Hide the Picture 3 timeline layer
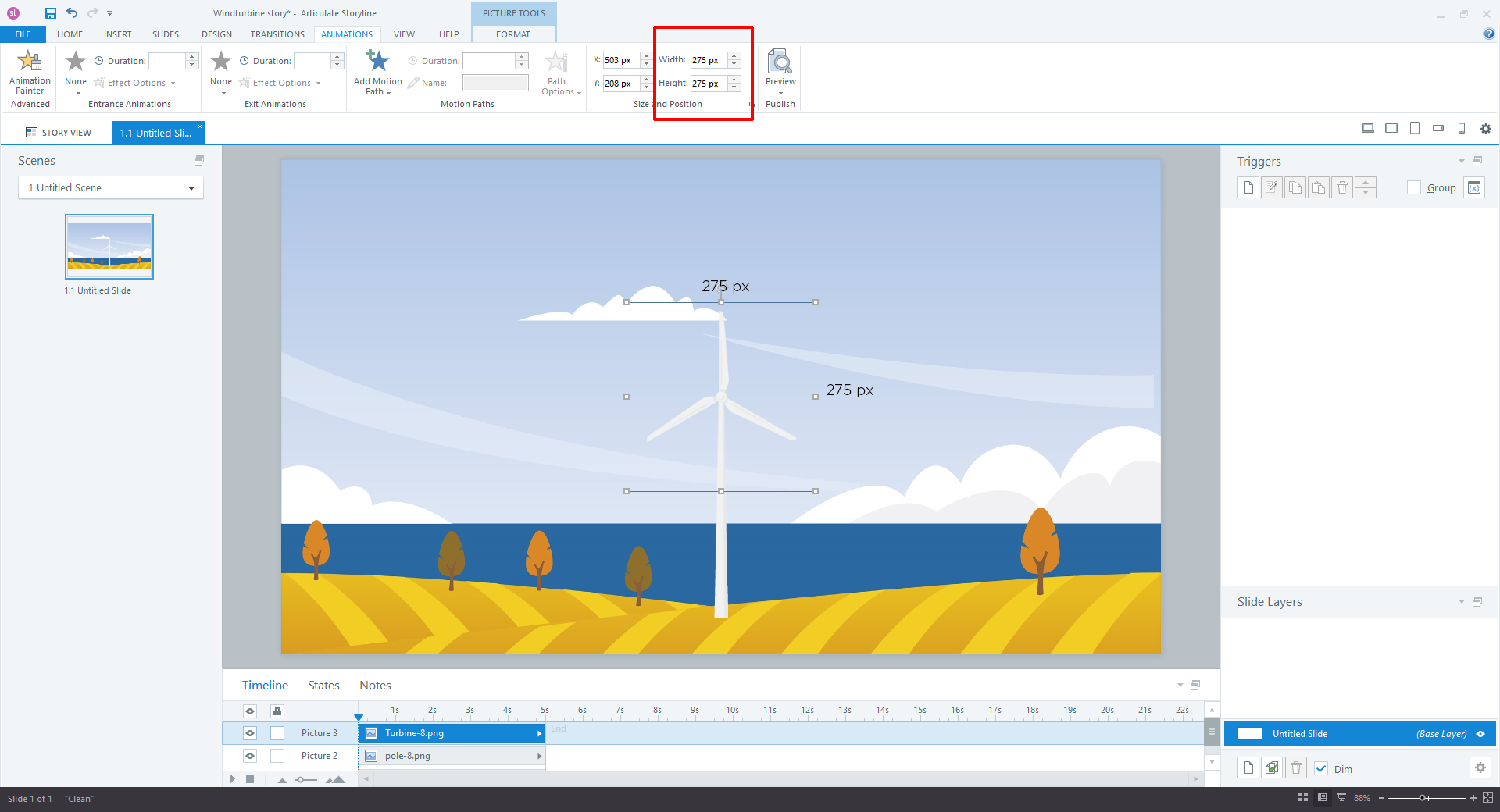 coord(250,733)
